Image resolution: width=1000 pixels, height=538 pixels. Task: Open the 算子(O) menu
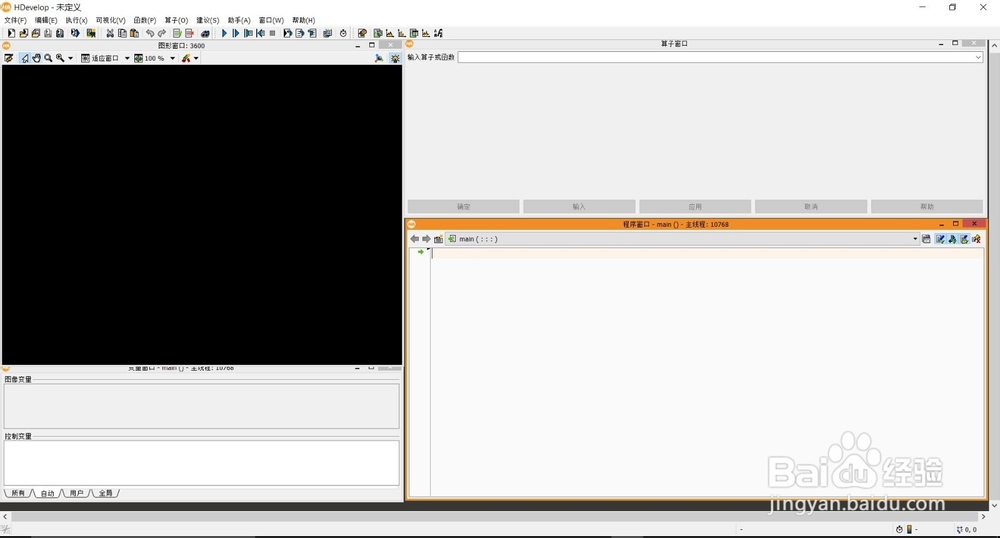tap(176, 20)
